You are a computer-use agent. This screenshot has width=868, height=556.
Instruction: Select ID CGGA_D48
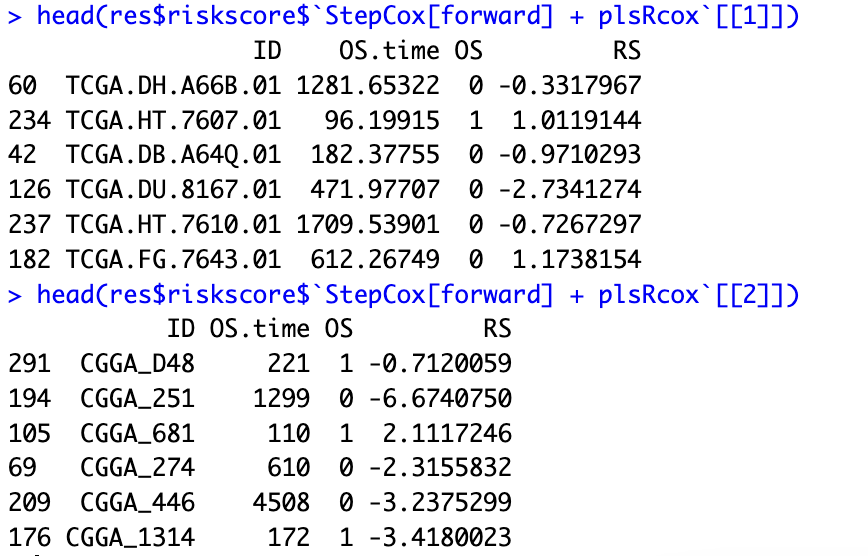137,364
